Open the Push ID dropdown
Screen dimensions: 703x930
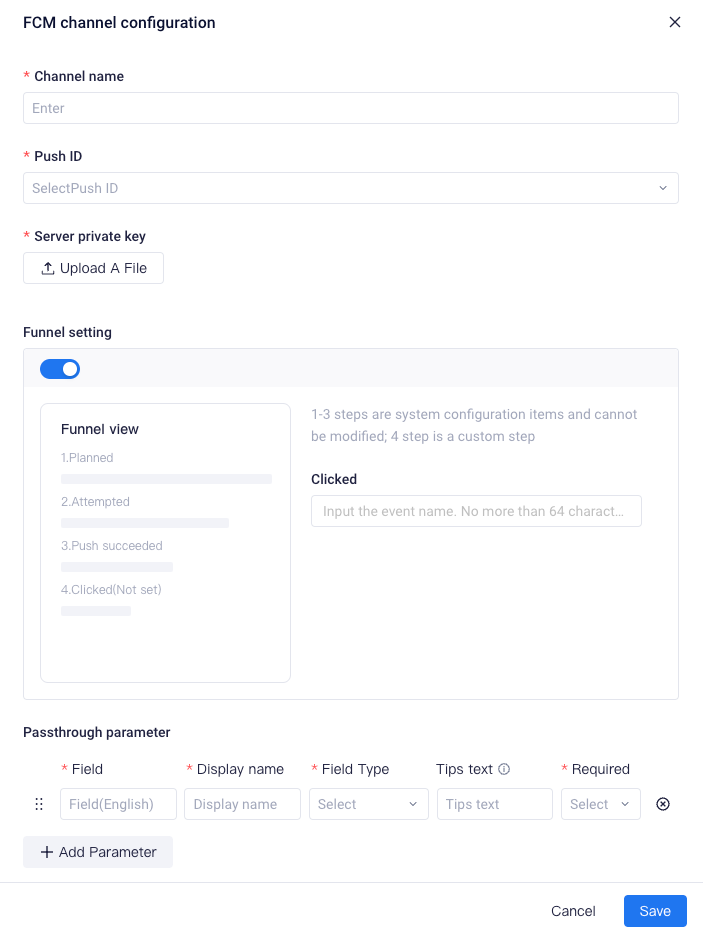click(x=351, y=187)
